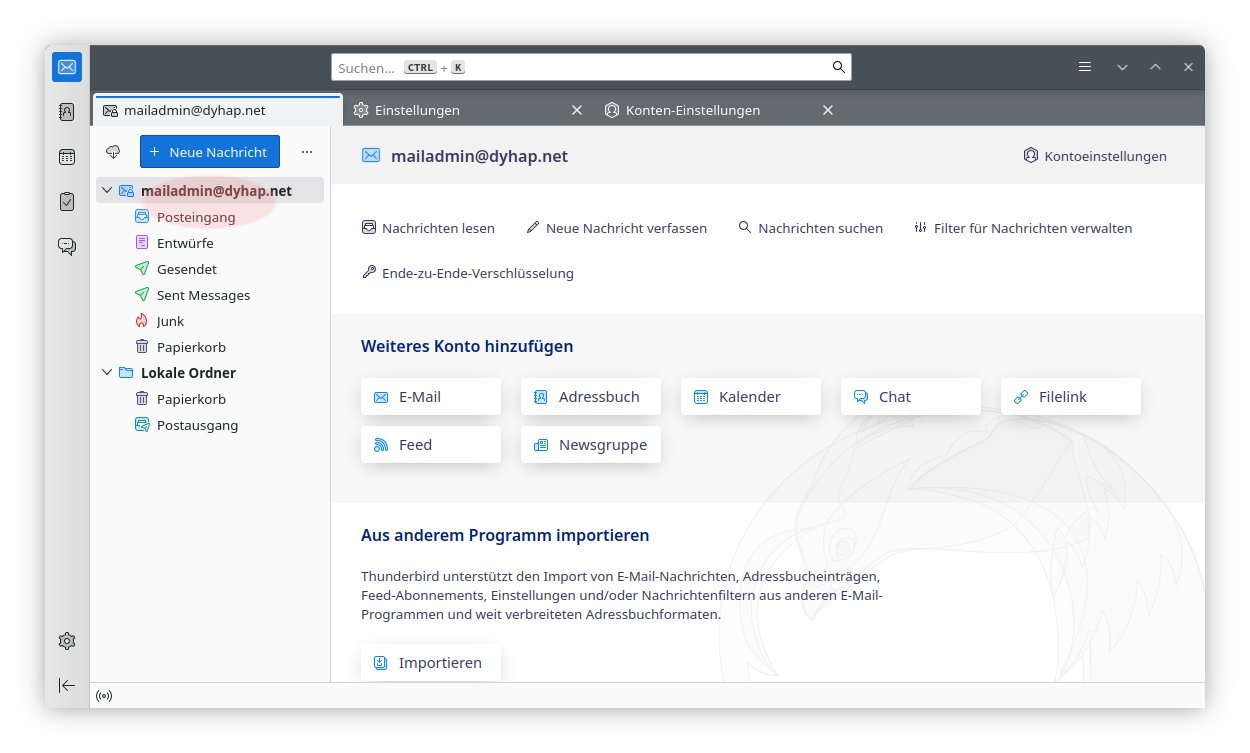Open the Tasks space icon

pyautogui.click(x=67, y=201)
